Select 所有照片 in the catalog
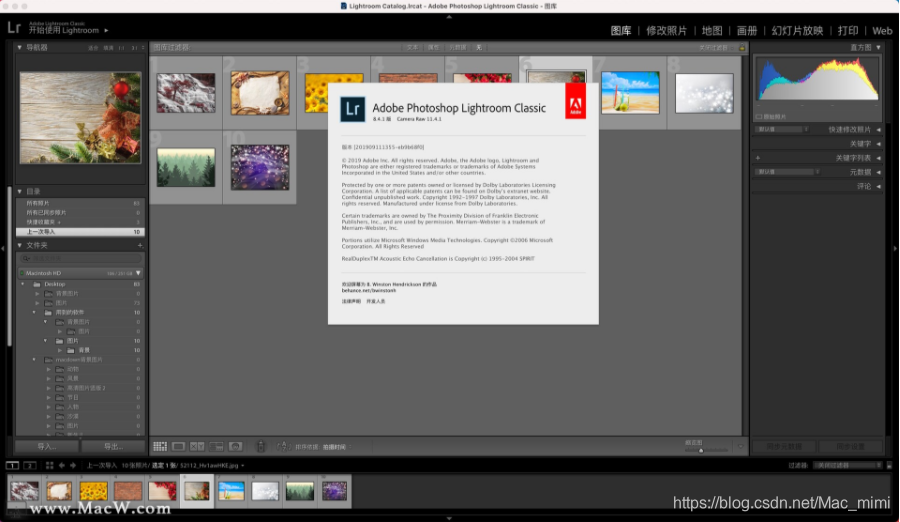This screenshot has height=522, width=900. click(80, 203)
